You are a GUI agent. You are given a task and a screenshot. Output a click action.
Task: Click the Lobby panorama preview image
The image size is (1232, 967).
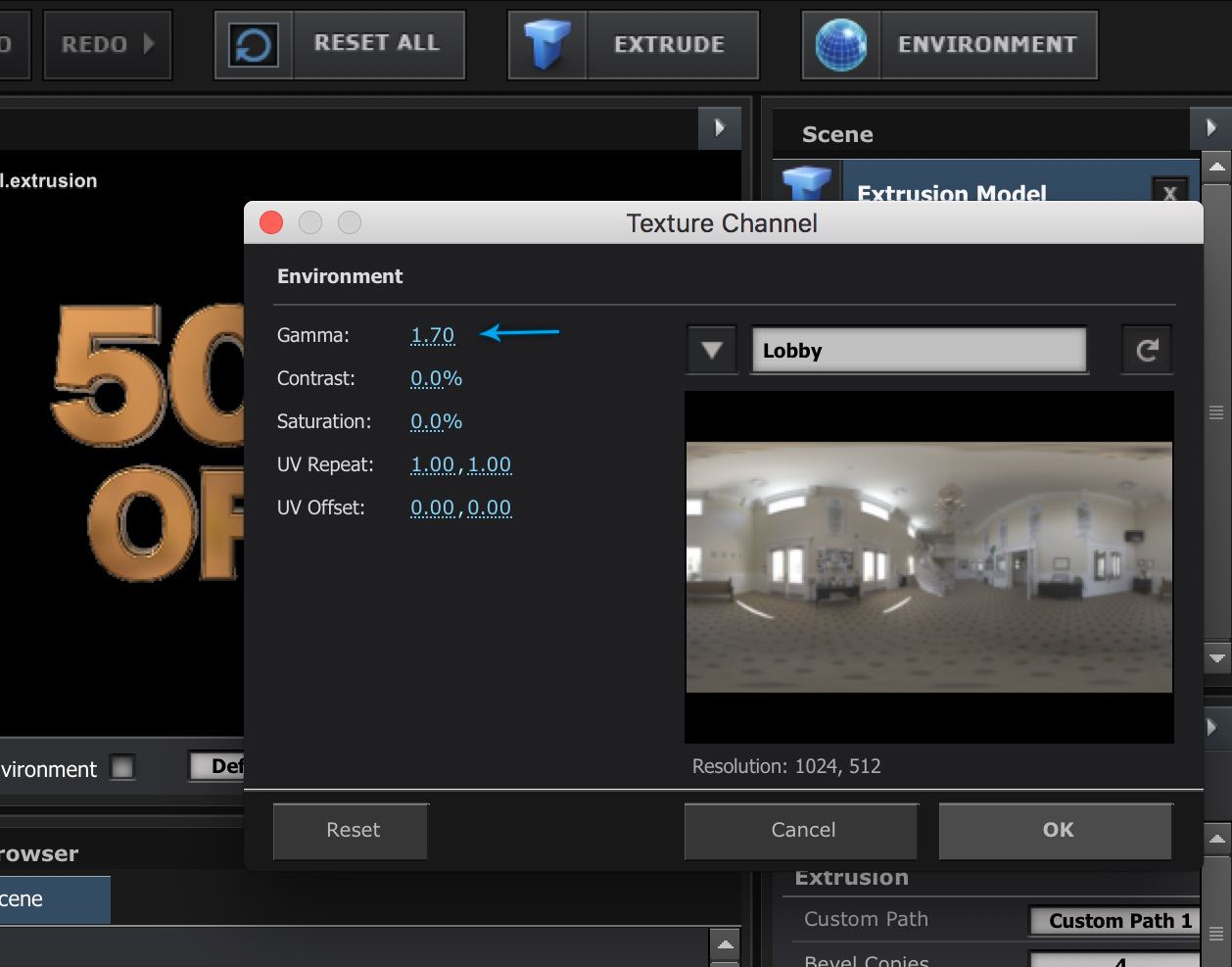click(x=928, y=567)
